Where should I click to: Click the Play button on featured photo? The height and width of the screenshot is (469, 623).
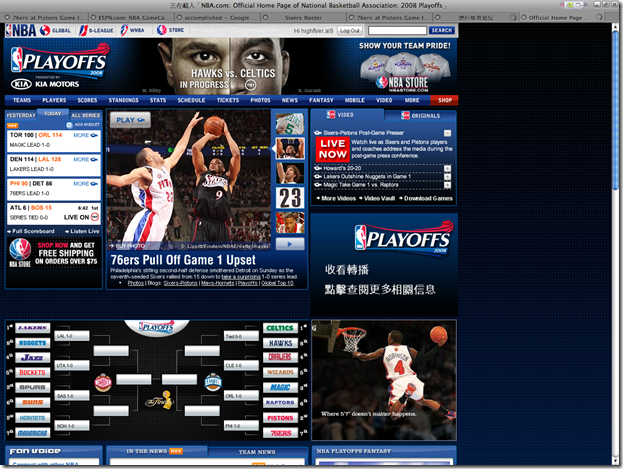(130, 120)
